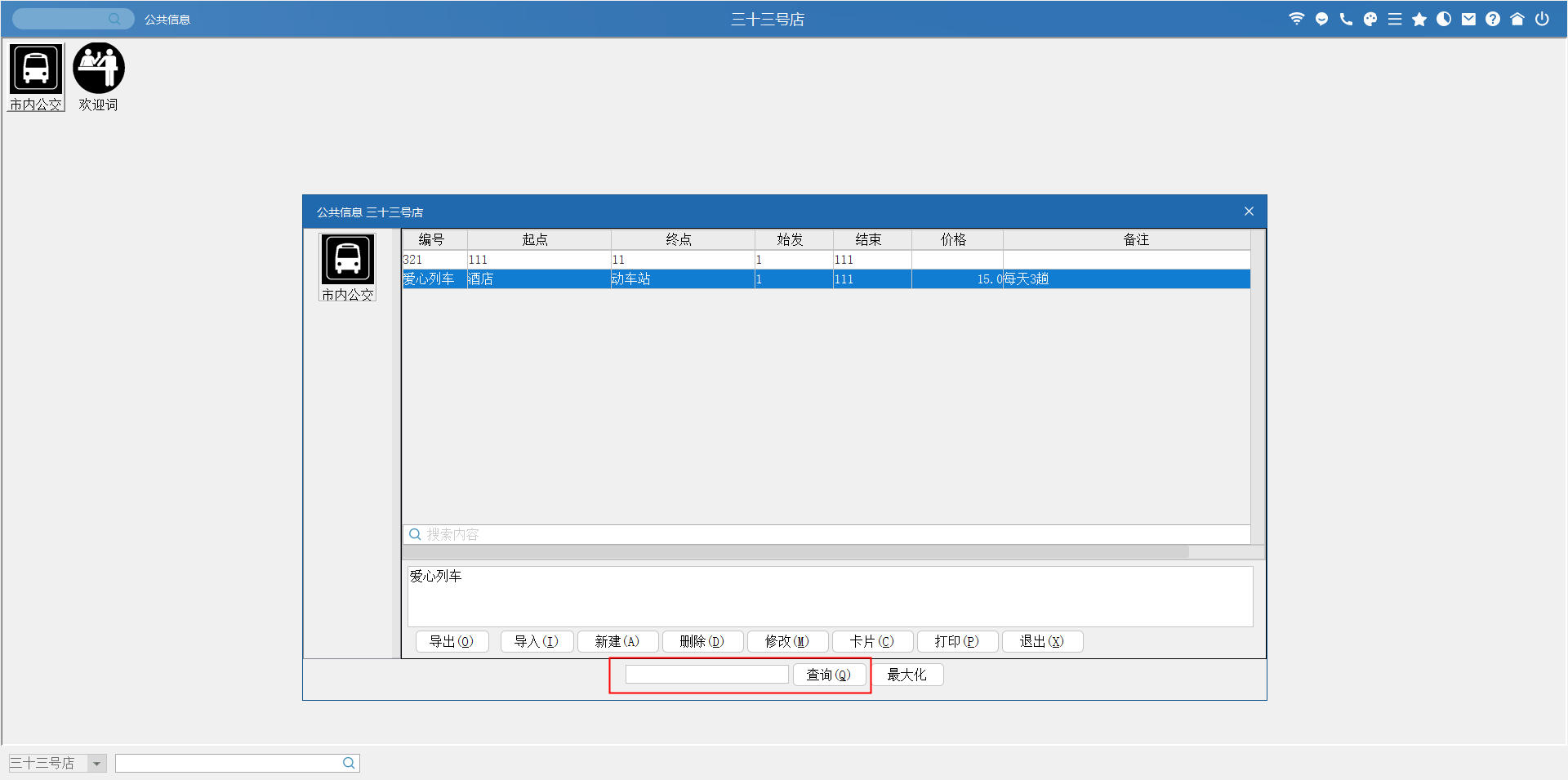Click the 导入(I) import button

pyautogui.click(x=537, y=641)
